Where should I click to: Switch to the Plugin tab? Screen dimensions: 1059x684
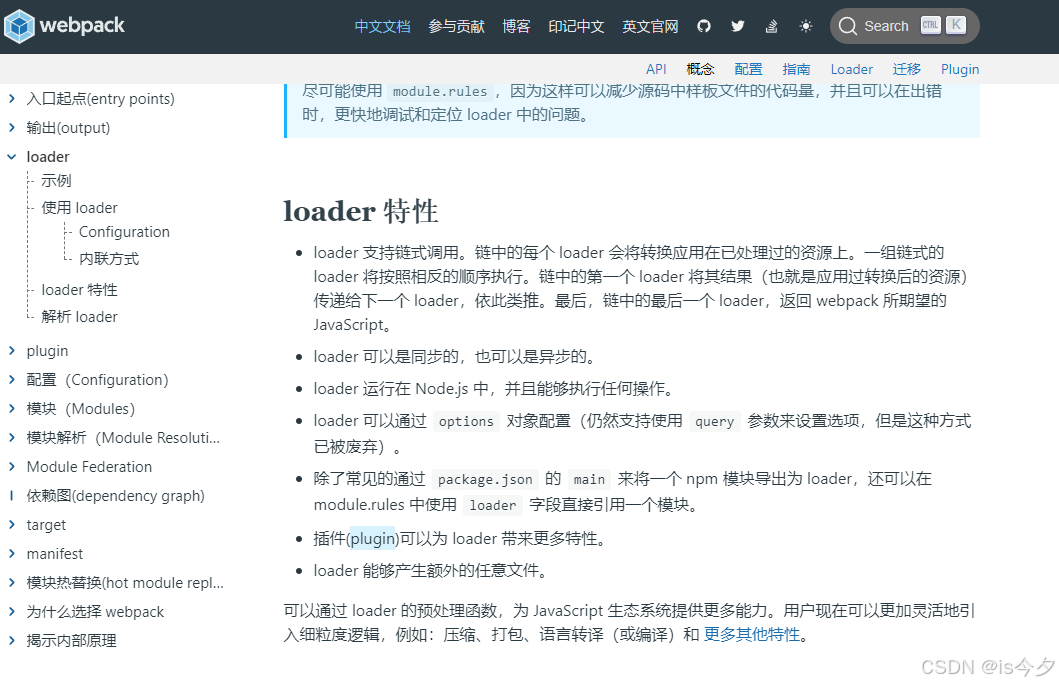pyautogui.click(x=960, y=69)
